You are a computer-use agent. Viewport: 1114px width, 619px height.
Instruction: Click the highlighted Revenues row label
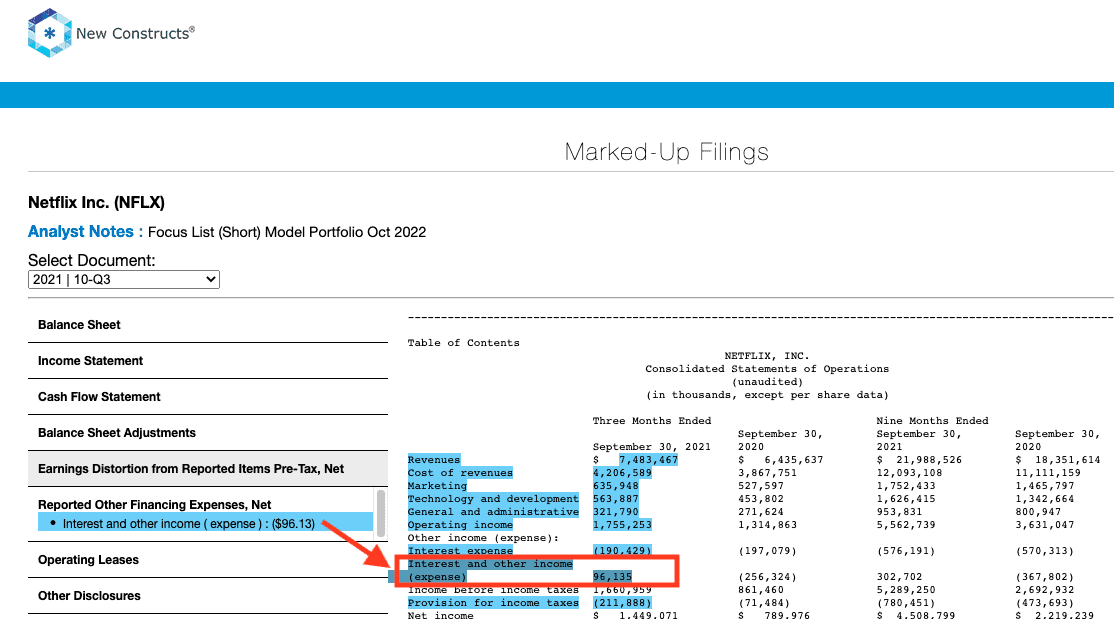[433, 460]
